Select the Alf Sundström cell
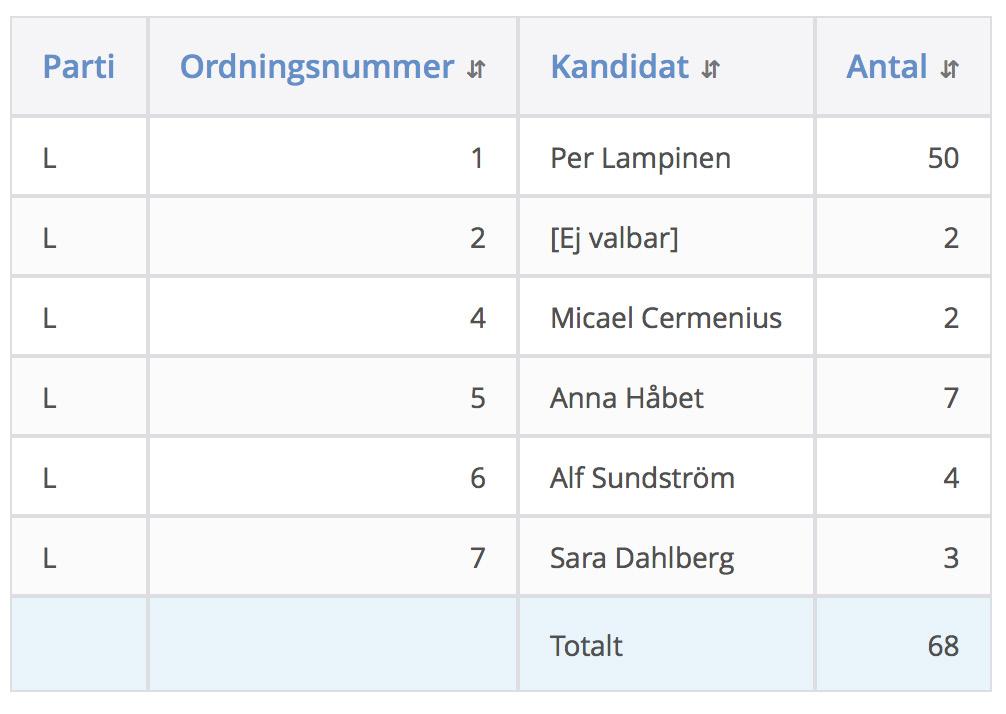The image size is (1006, 714). coord(667,477)
